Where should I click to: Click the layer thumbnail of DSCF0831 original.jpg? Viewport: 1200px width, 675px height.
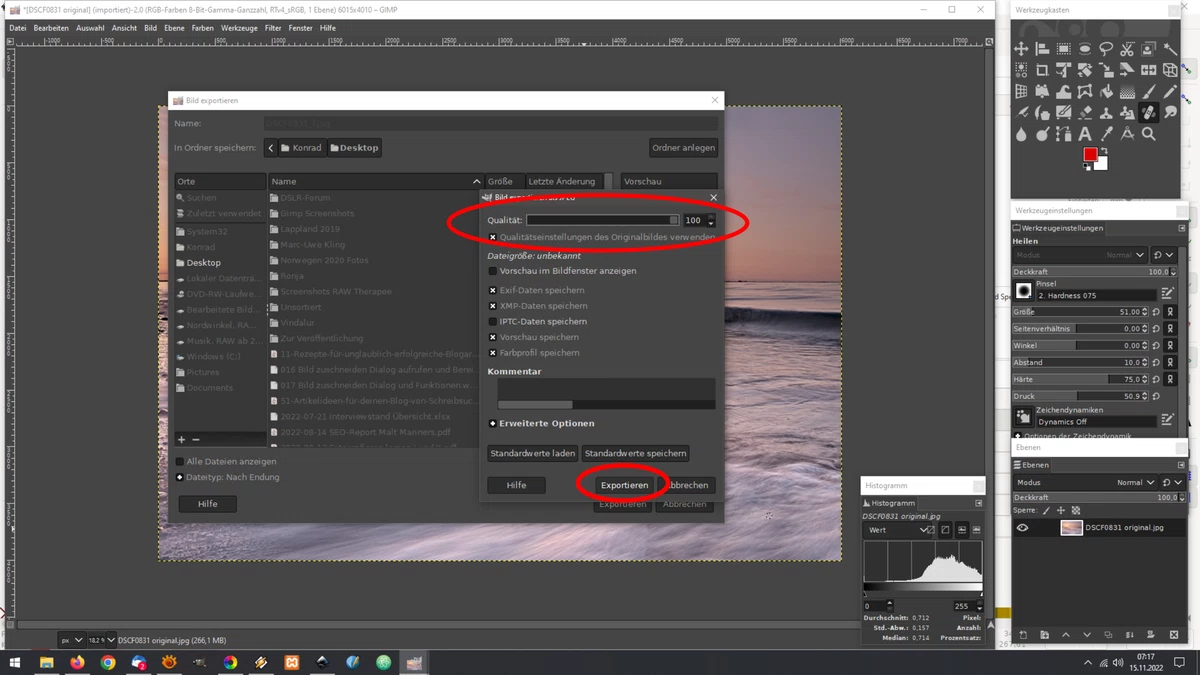(x=1071, y=528)
